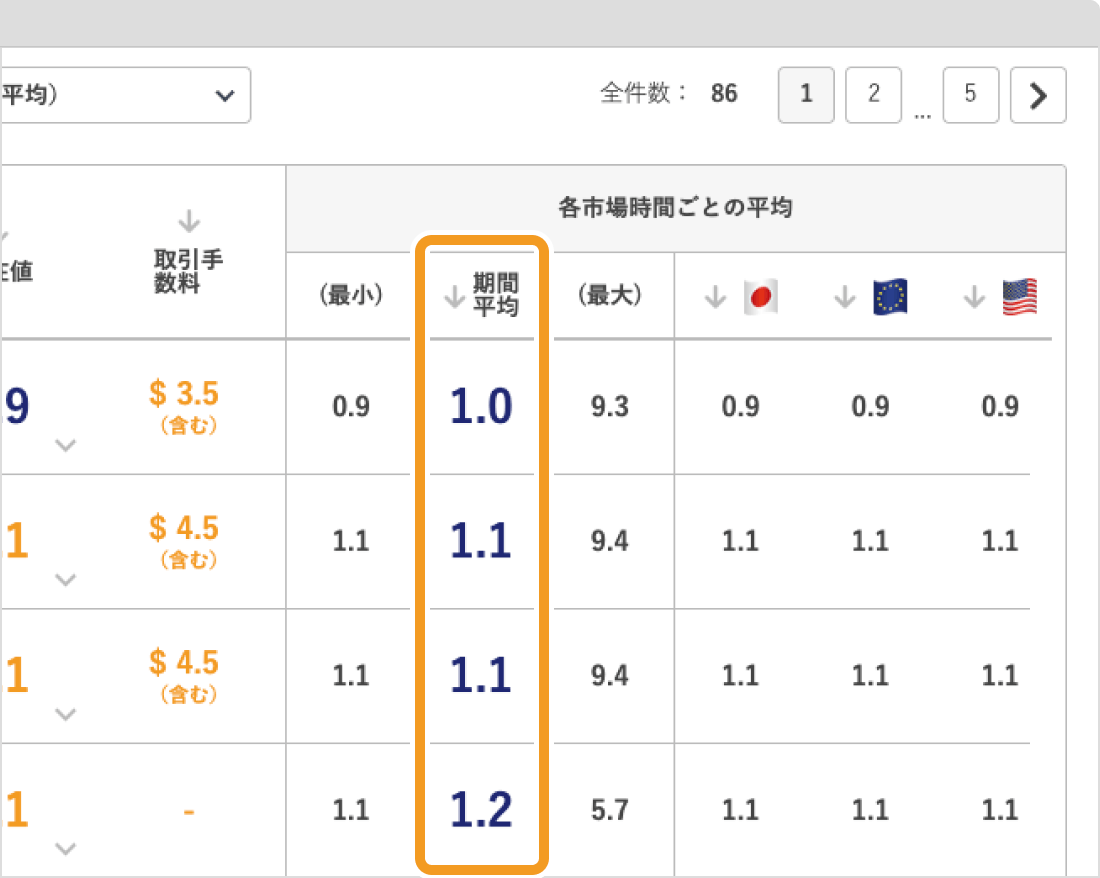Click the Japan flag market column icon

click(x=762, y=296)
